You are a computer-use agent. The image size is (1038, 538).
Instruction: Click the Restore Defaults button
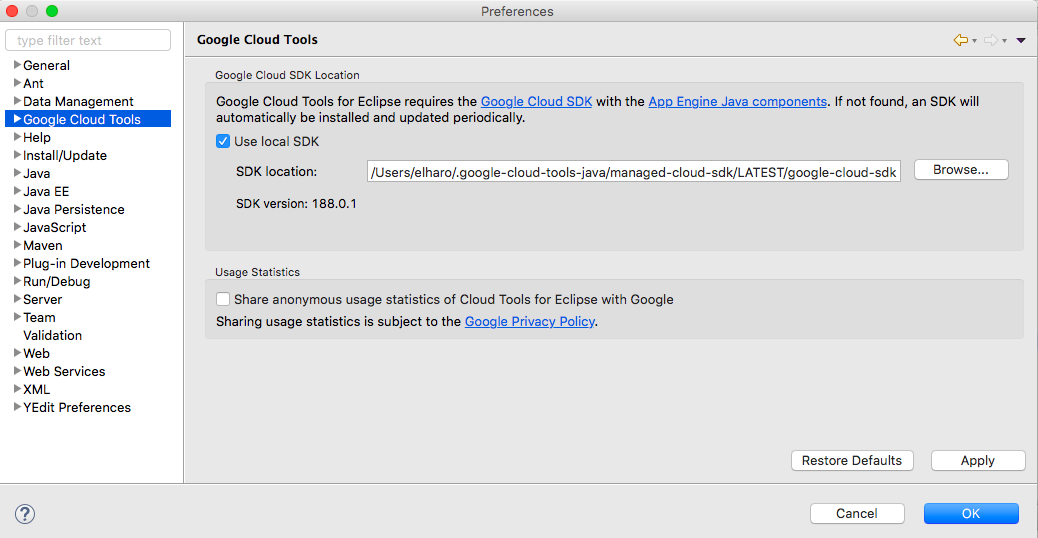(x=852, y=460)
